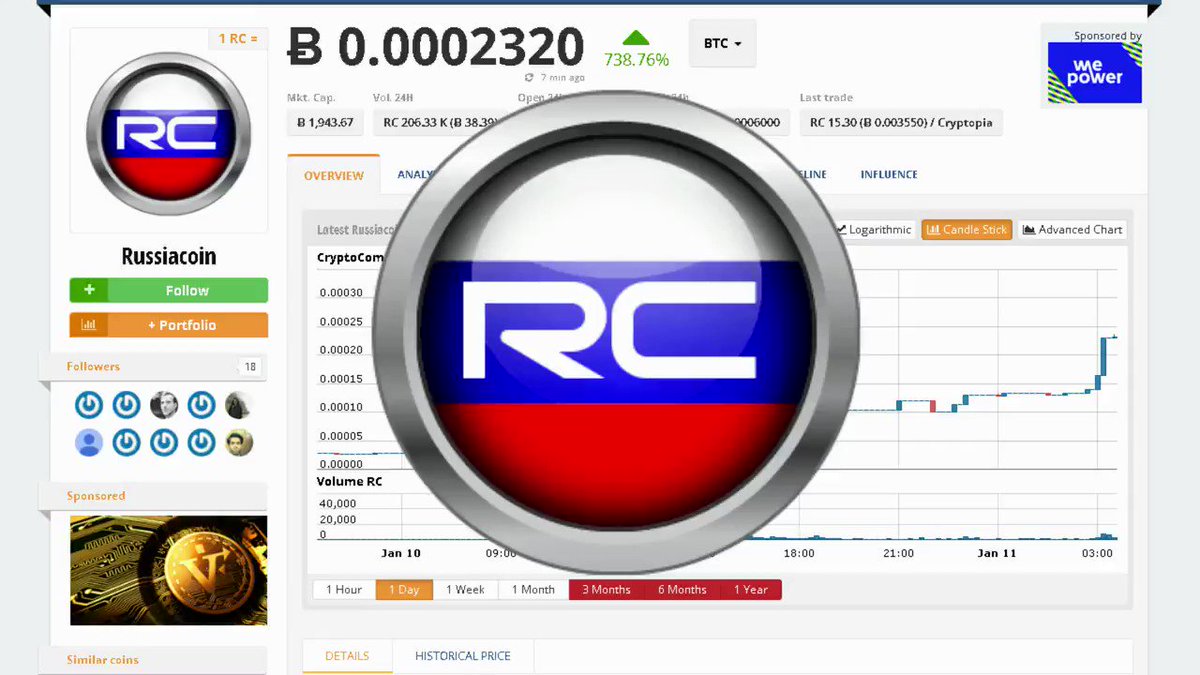Click the Similar coins header
This screenshot has height=675, width=1200.
[x=103, y=660]
